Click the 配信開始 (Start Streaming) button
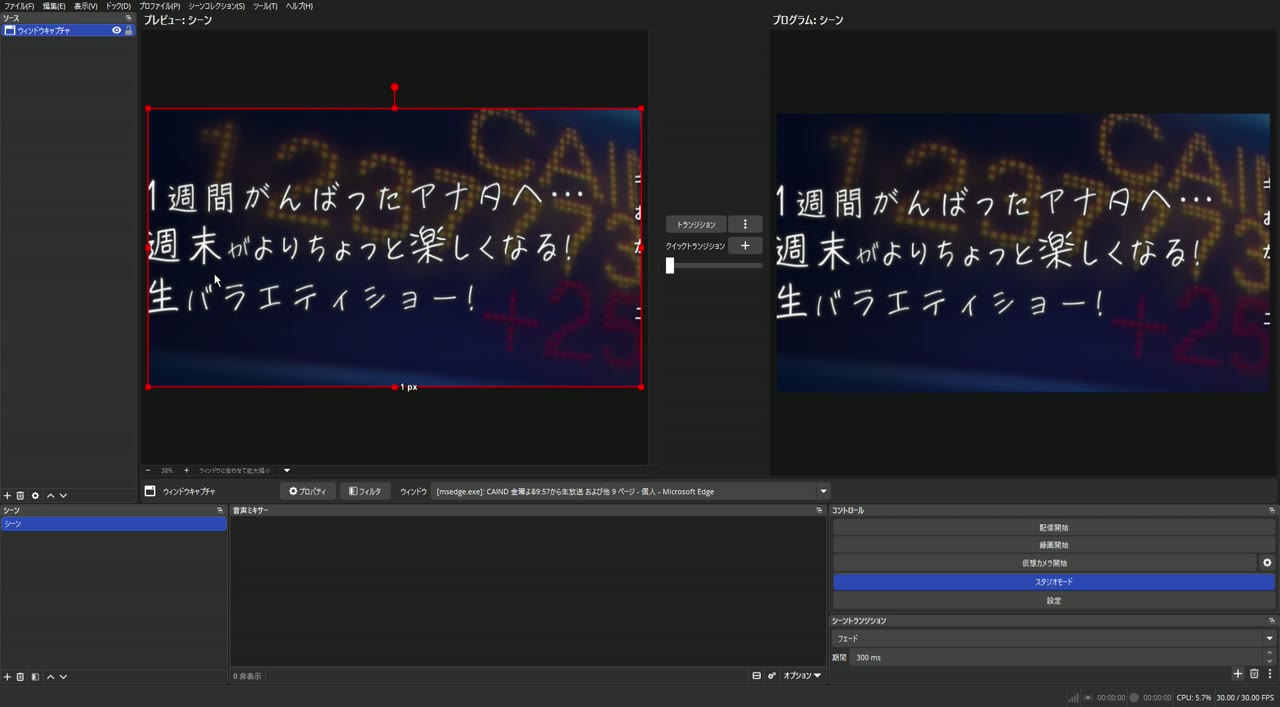The width and height of the screenshot is (1280, 707). [x=1054, y=528]
